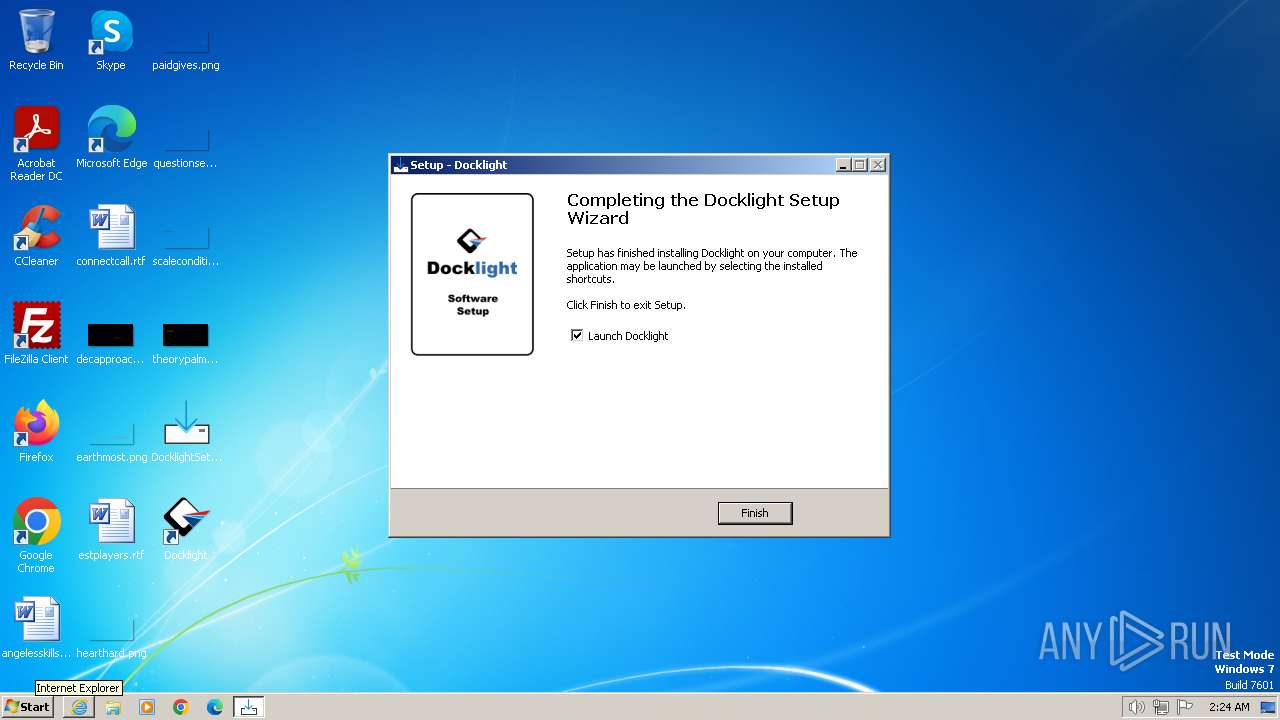
Task: Open the Start menu
Action: (28, 707)
